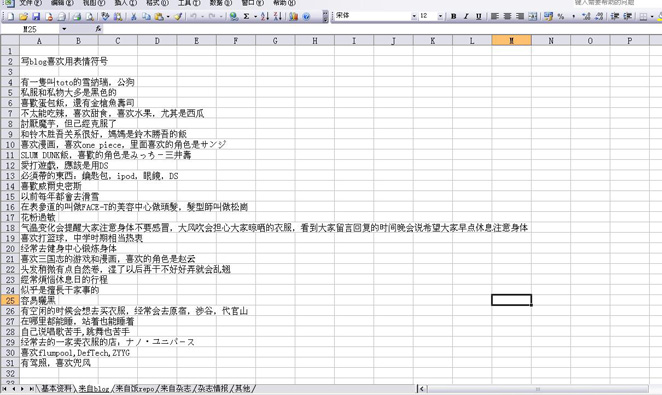The height and width of the screenshot is (395, 662).
Task: Expand standard toolbar options chevron
Action: click(x=325, y=17)
